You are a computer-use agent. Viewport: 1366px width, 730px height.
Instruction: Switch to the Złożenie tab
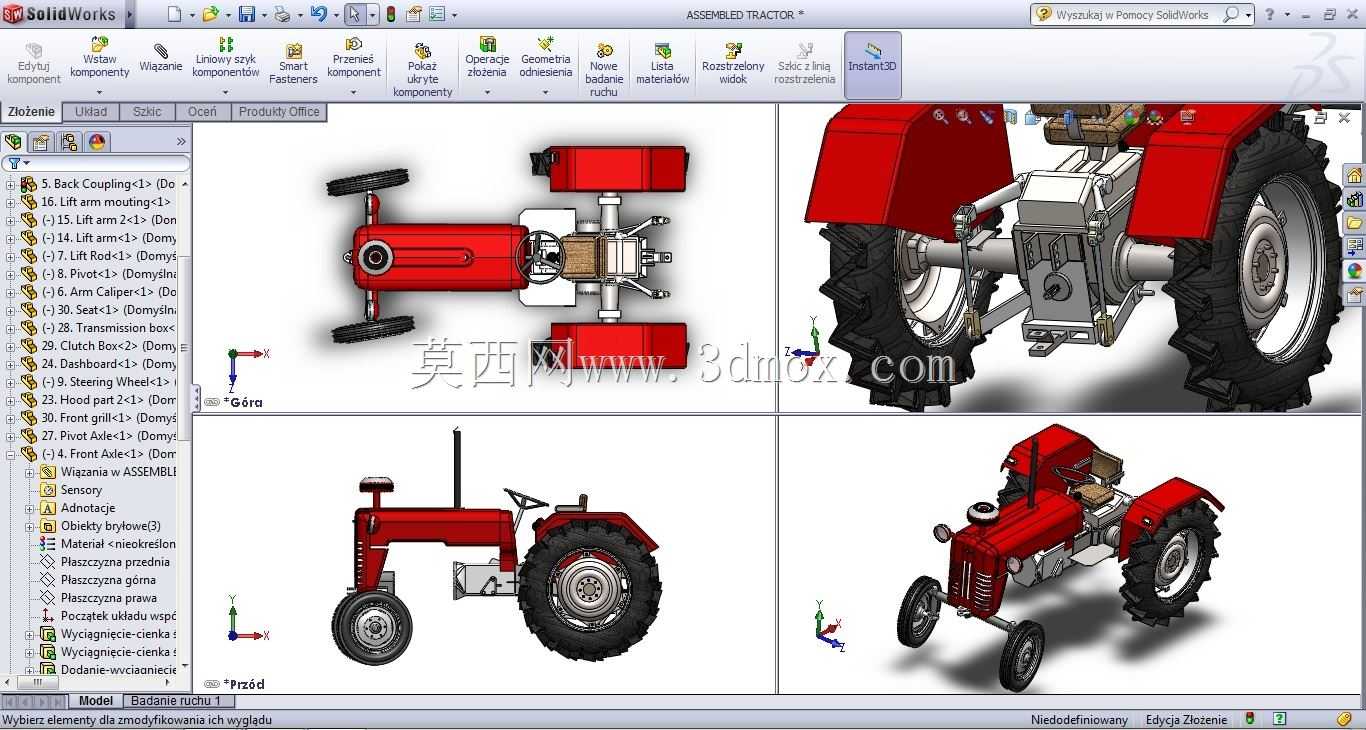tap(31, 112)
